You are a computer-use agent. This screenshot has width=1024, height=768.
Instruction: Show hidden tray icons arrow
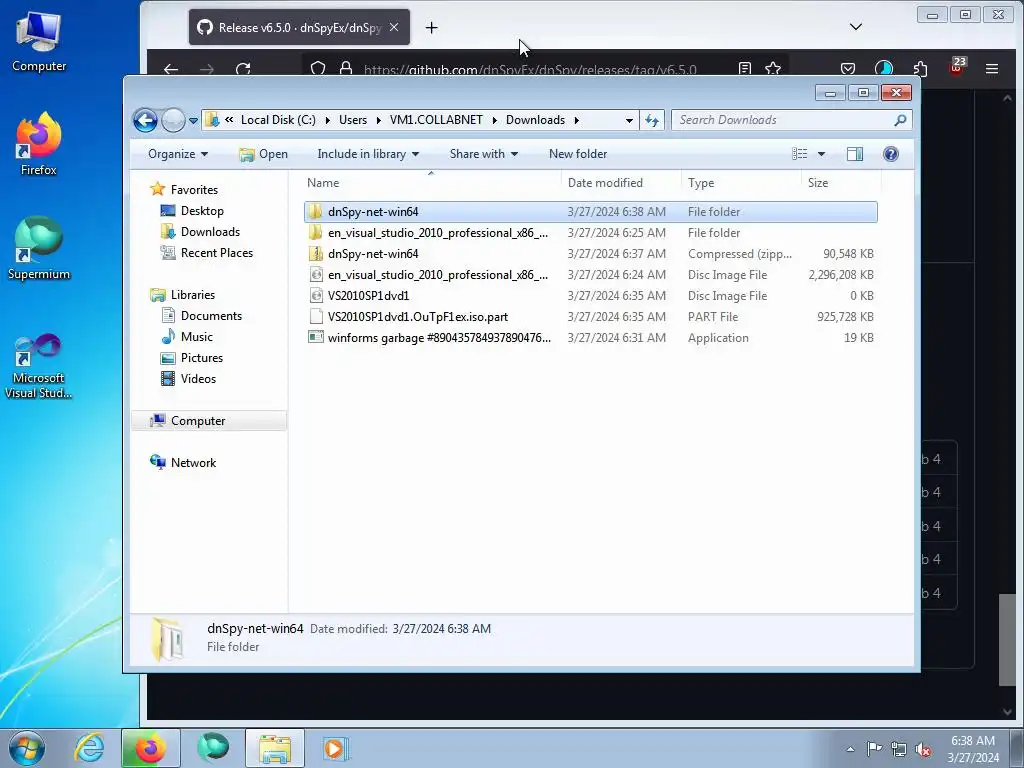click(x=850, y=750)
